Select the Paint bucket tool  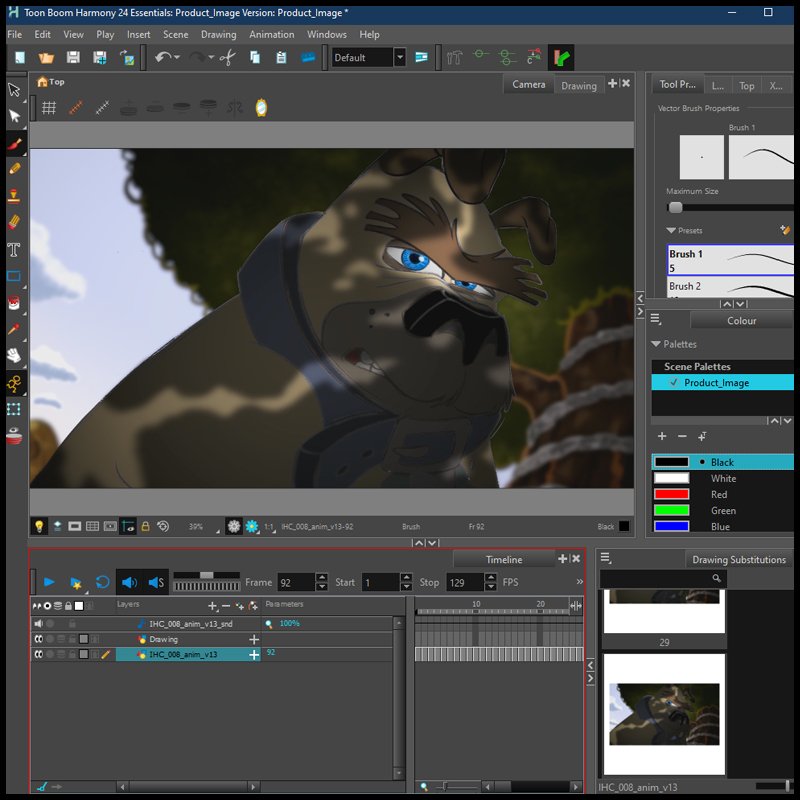coord(14,303)
